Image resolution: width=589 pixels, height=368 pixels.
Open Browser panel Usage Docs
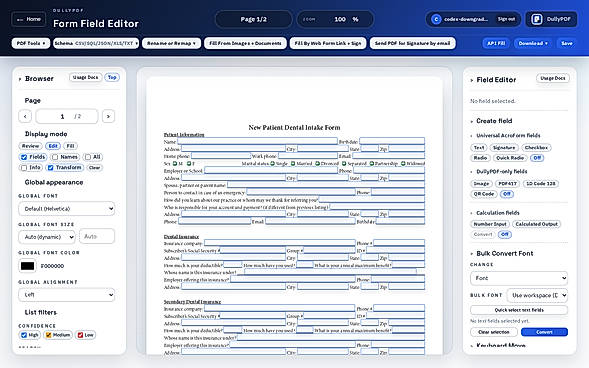(x=85, y=77)
